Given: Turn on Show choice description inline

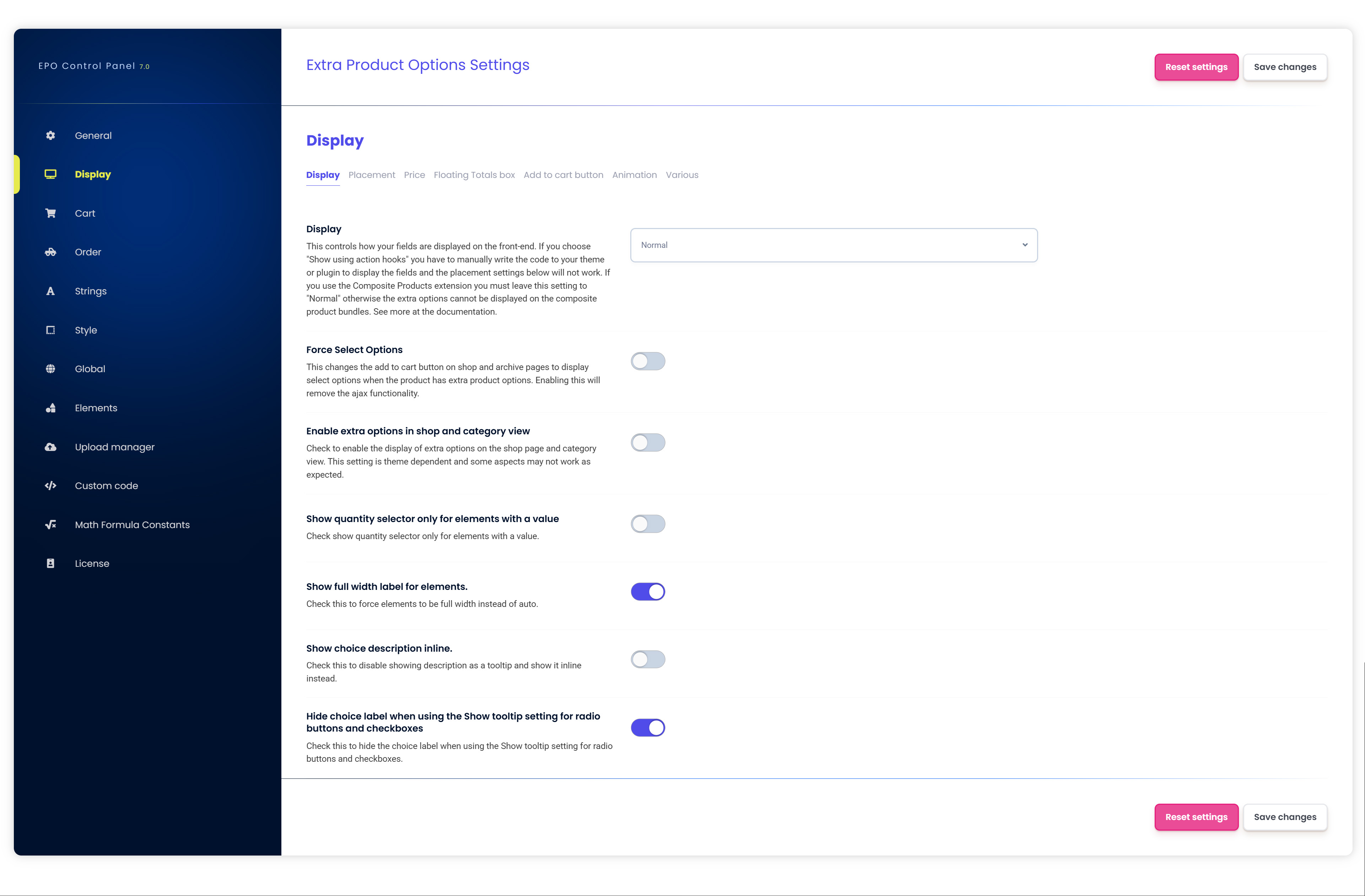Looking at the screenshot, I should (x=648, y=659).
